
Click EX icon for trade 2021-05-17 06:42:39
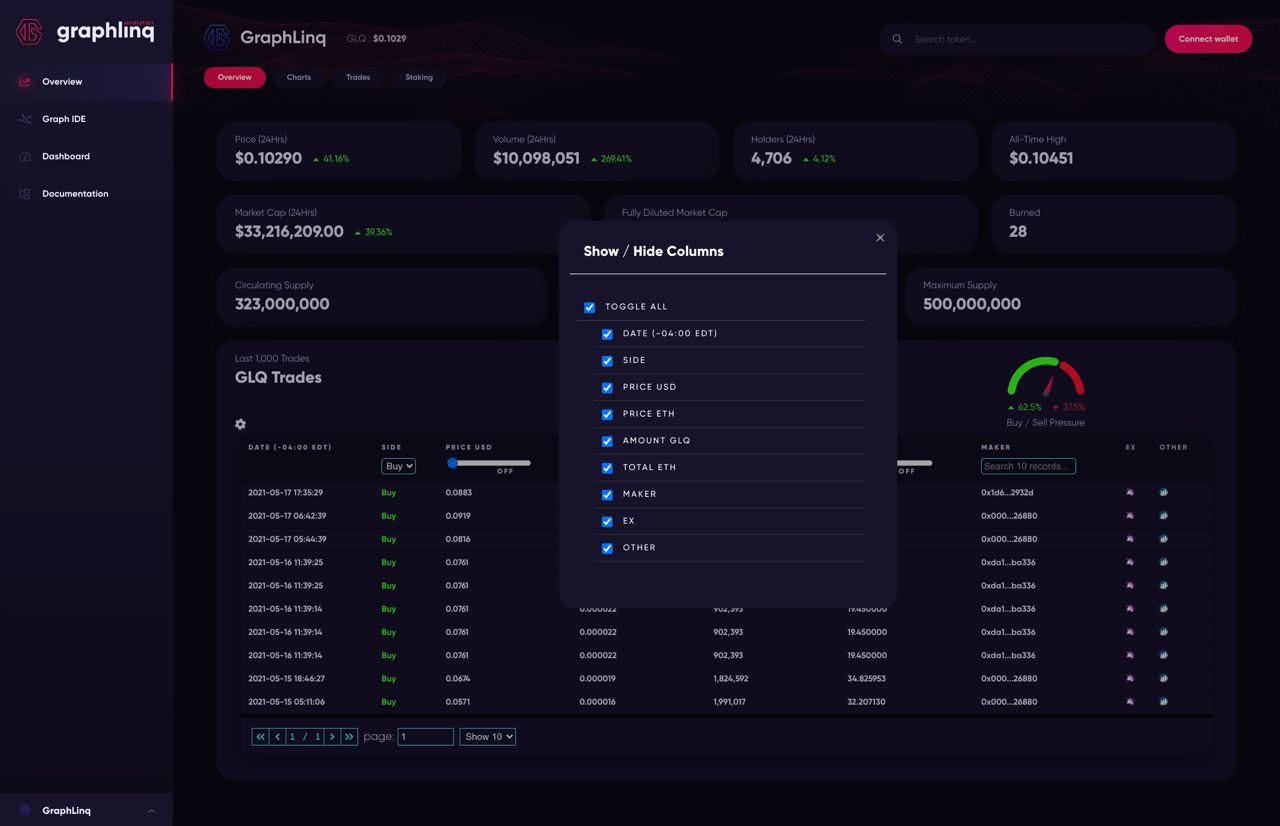click(1130, 516)
